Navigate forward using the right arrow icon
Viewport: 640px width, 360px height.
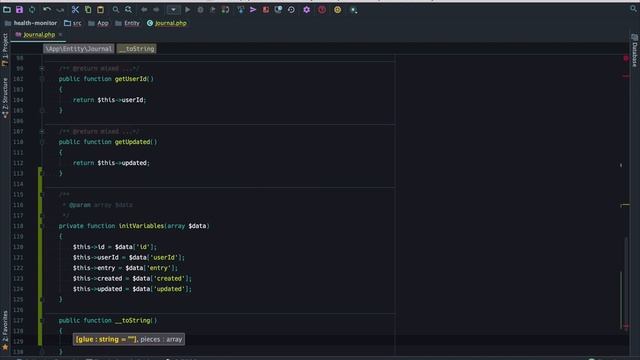156,9
